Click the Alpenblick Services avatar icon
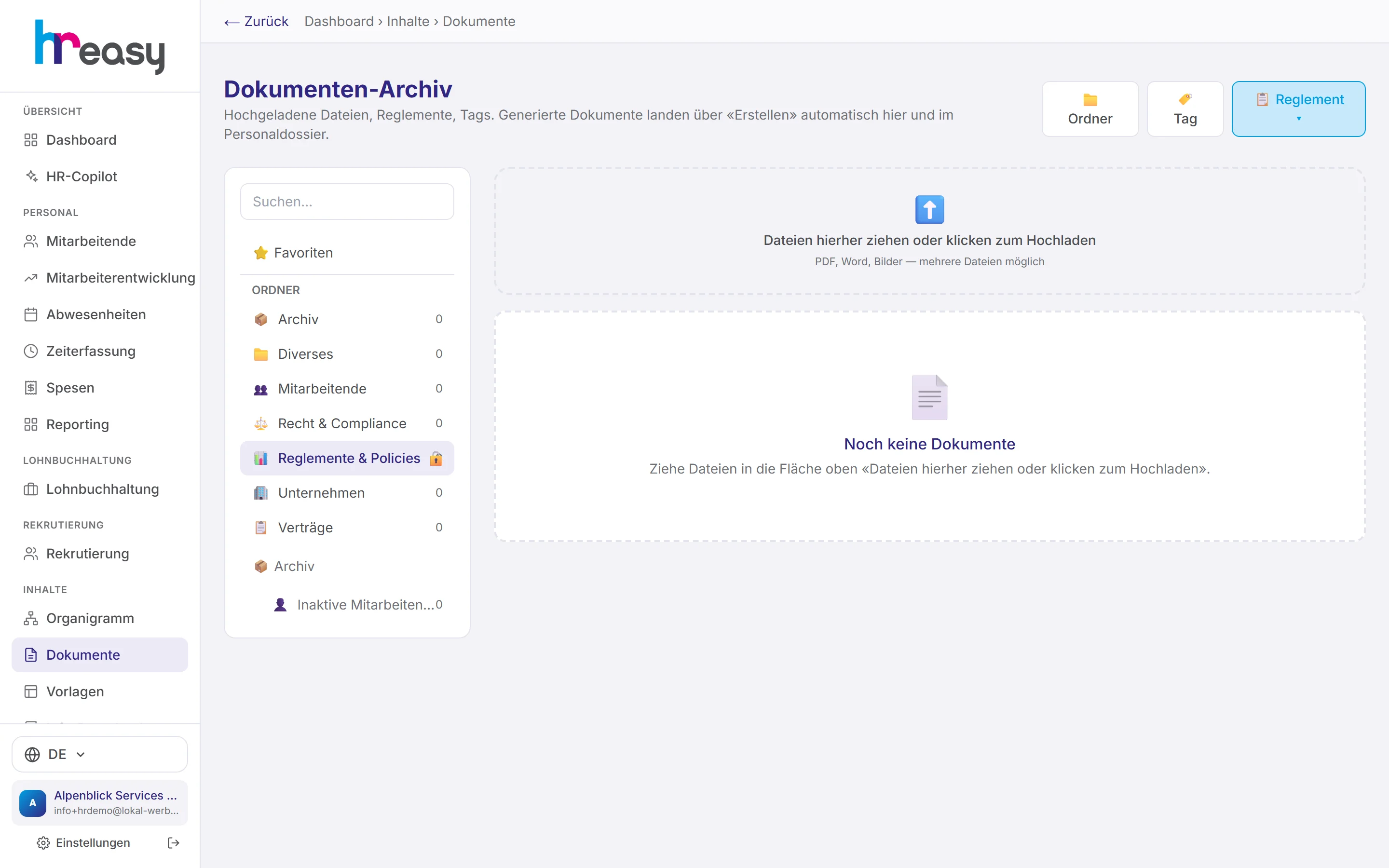1389x868 pixels. [x=33, y=802]
